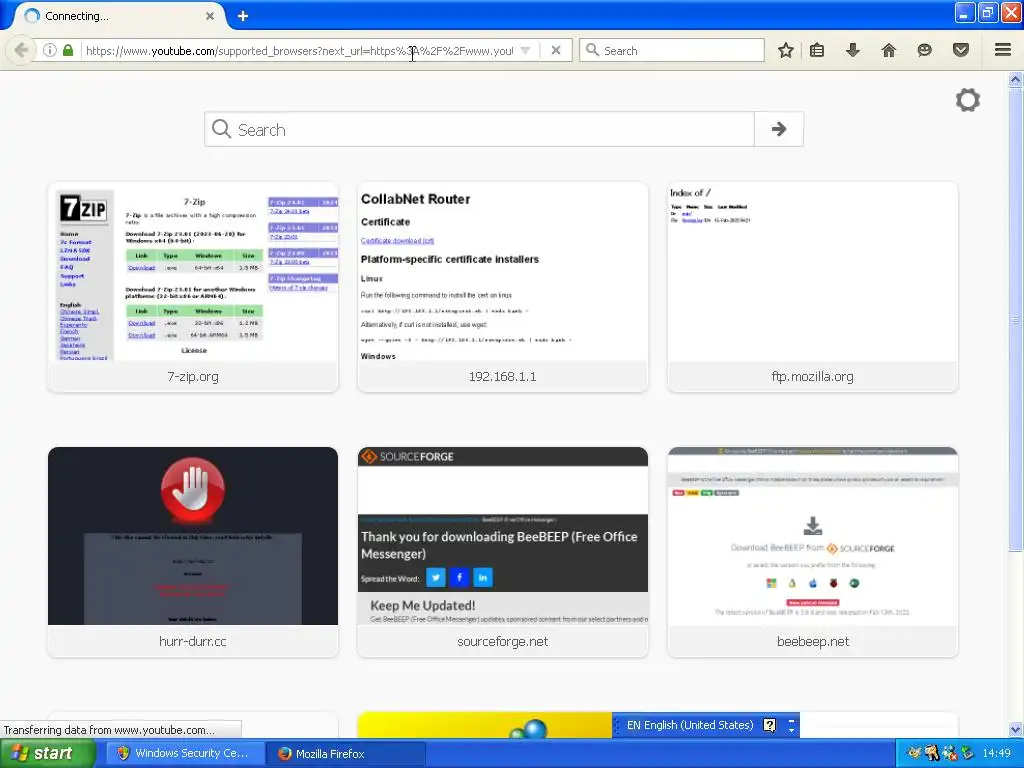Click the scrollbar down arrow

(x=1015, y=729)
